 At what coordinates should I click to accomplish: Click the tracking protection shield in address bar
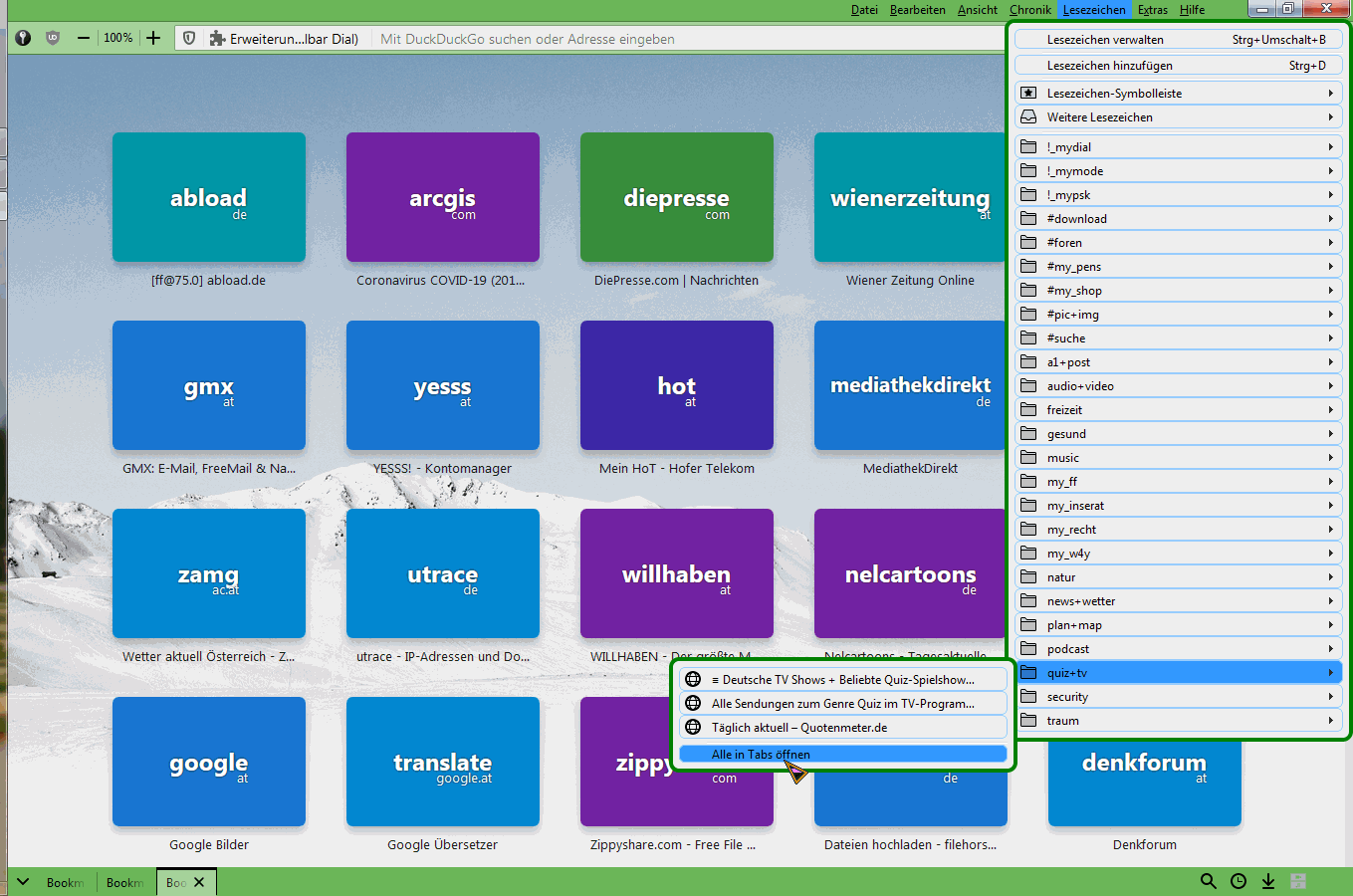tap(189, 38)
